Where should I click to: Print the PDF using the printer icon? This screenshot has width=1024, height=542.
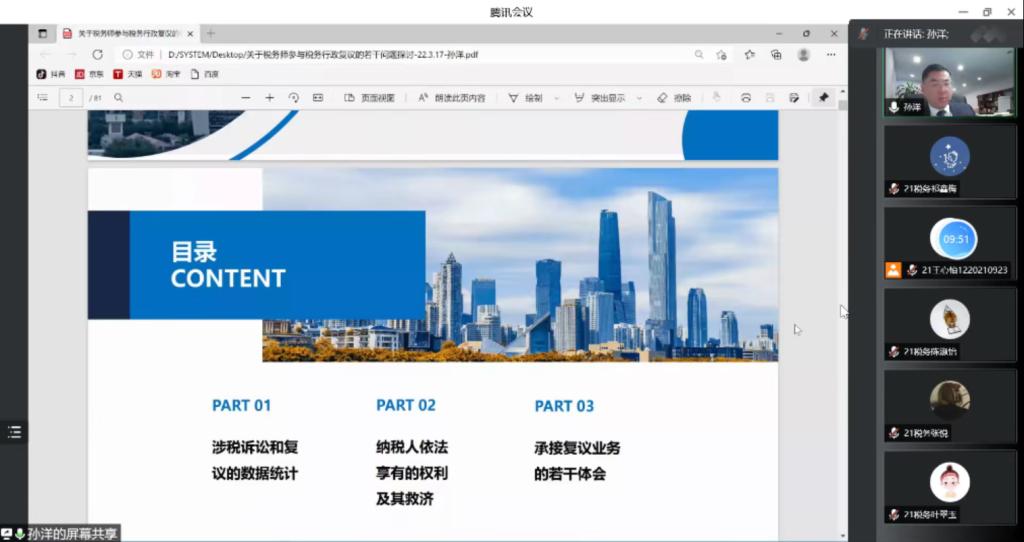click(745, 98)
